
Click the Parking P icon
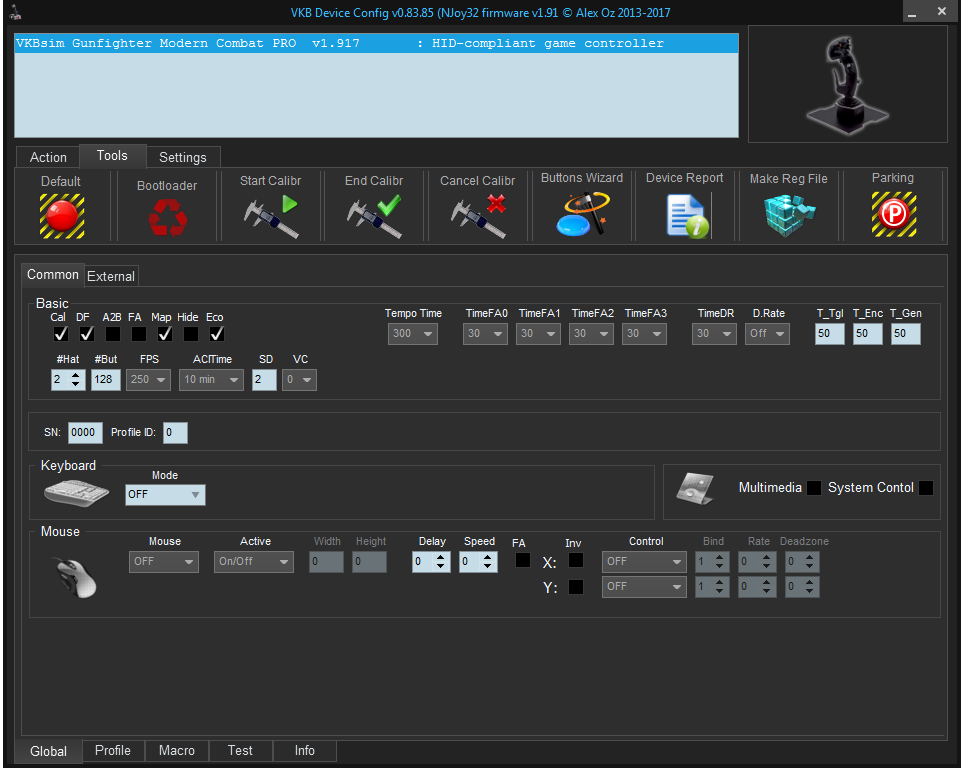pyautogui.click(x=894, y=215)
